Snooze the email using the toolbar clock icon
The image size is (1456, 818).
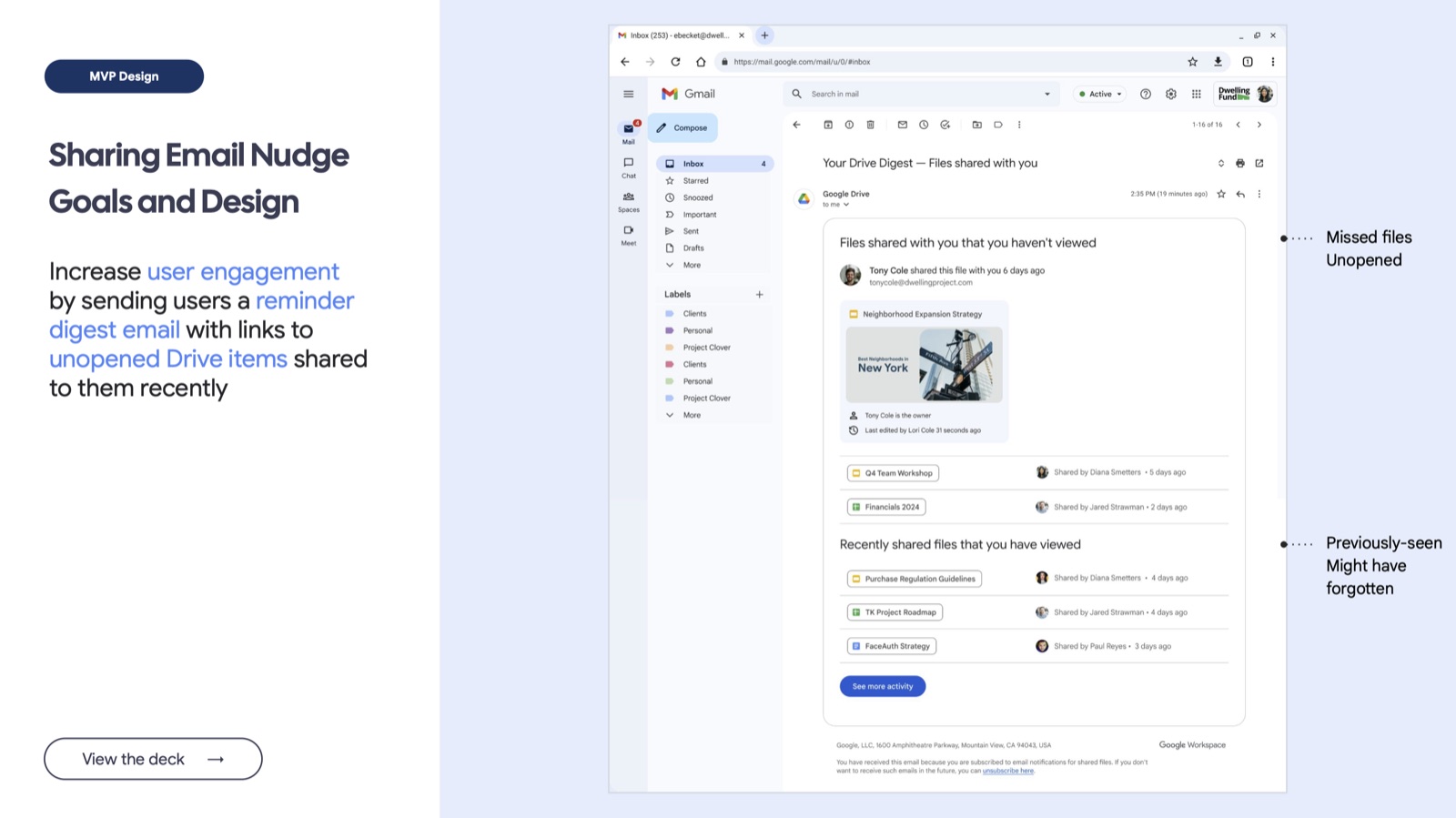[x=924, y=125]
